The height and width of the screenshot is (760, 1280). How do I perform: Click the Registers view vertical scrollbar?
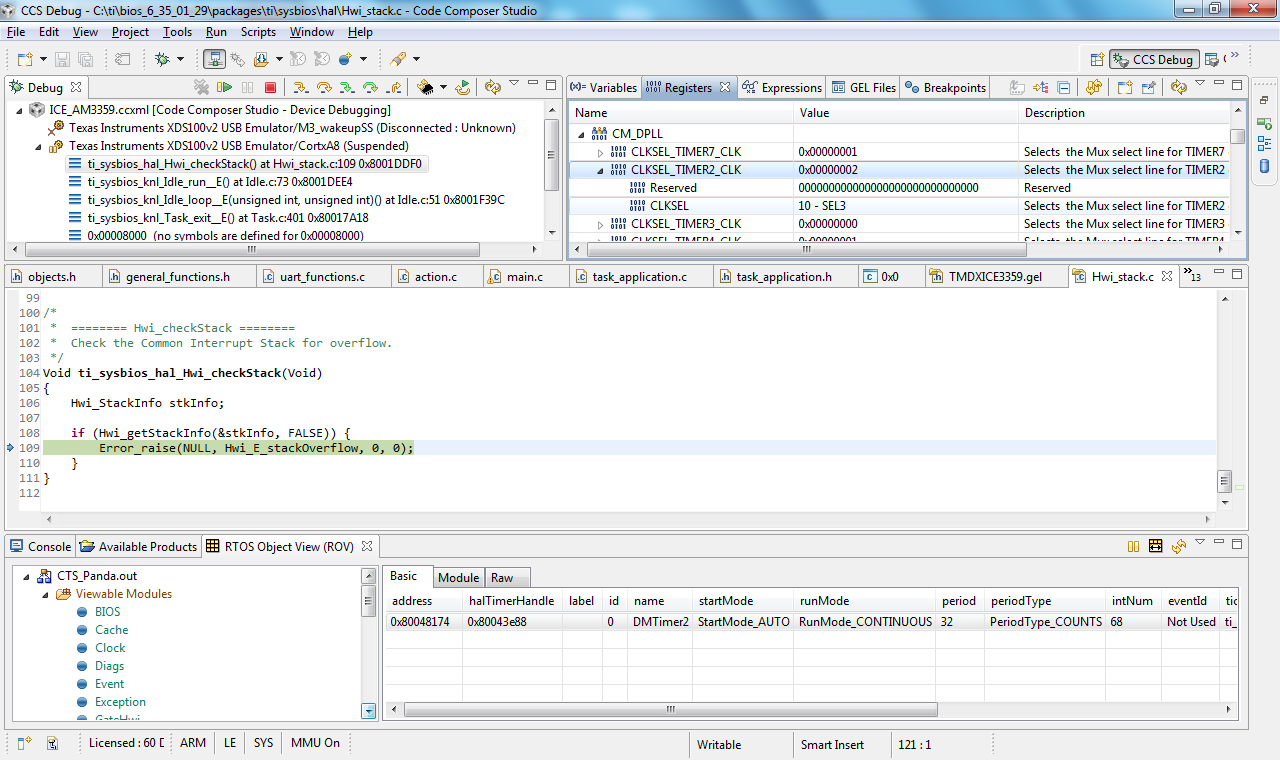tap(1238, 136)
